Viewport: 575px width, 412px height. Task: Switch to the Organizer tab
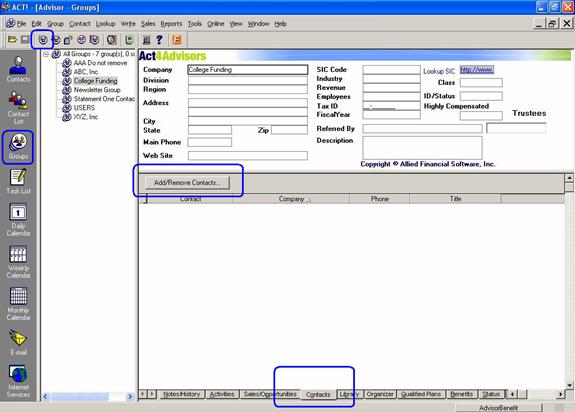point(380,394)
